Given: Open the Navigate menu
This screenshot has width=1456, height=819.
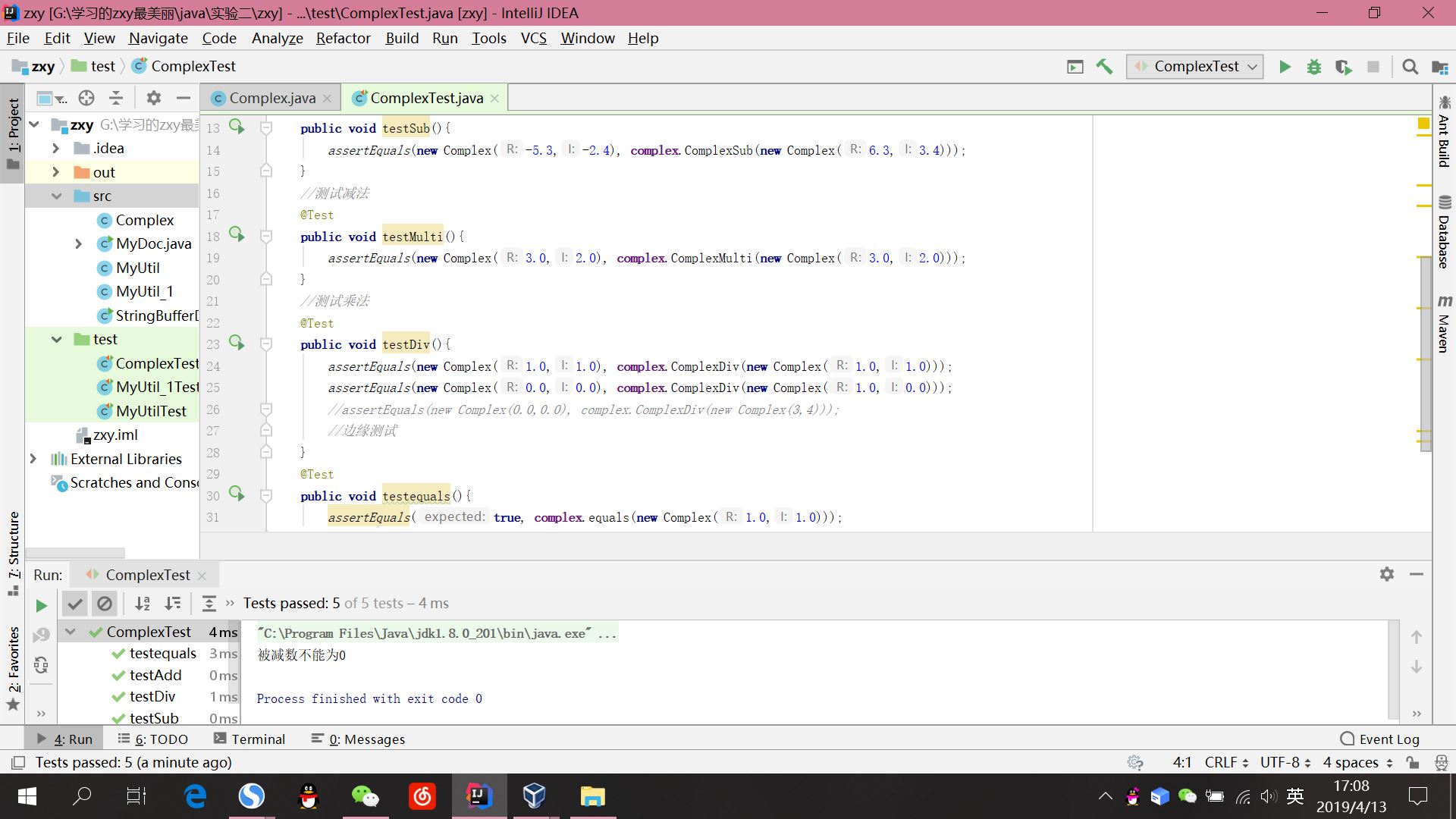Looking at the screenshot, I should click(158, 38).
